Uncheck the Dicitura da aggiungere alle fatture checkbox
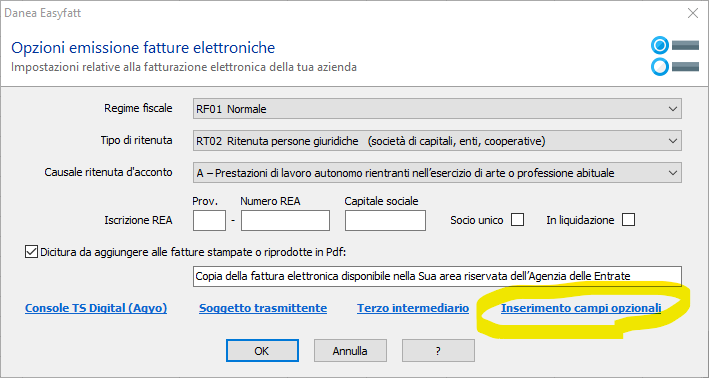709x378 pixels. point(31,252)
